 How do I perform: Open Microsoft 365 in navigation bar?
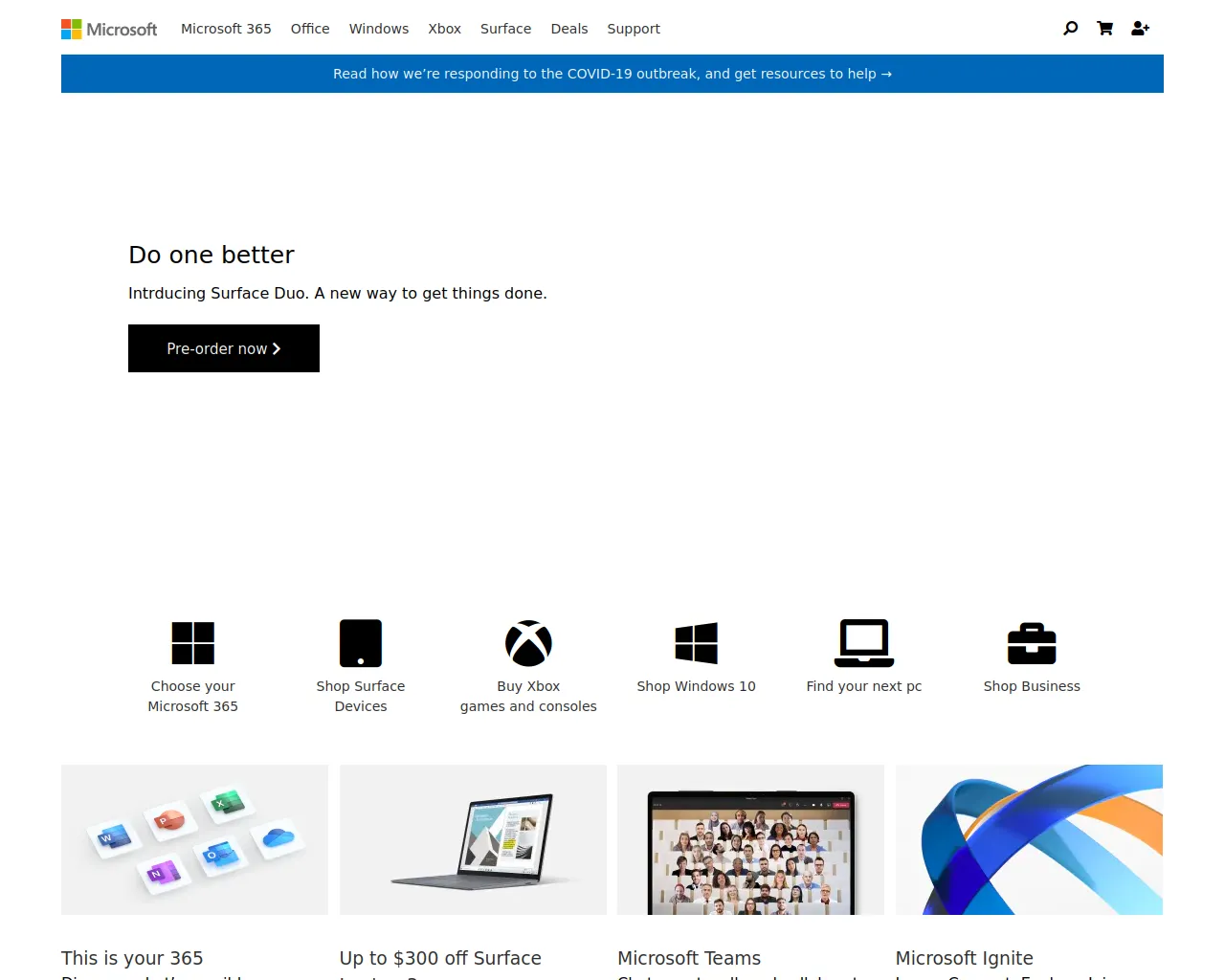coord(226,29)
